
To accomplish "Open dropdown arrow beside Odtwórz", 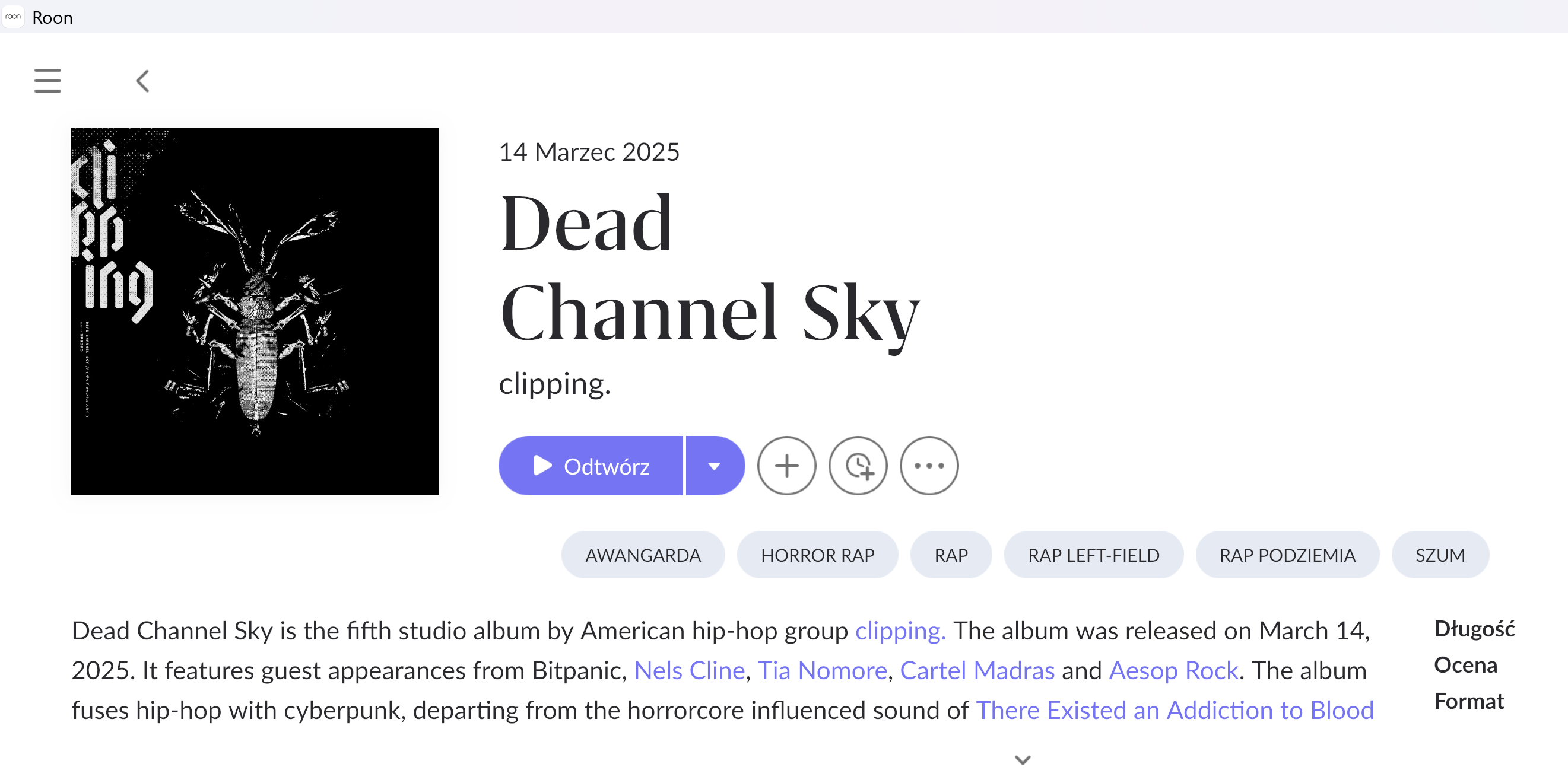I will [x=714, y=466].
